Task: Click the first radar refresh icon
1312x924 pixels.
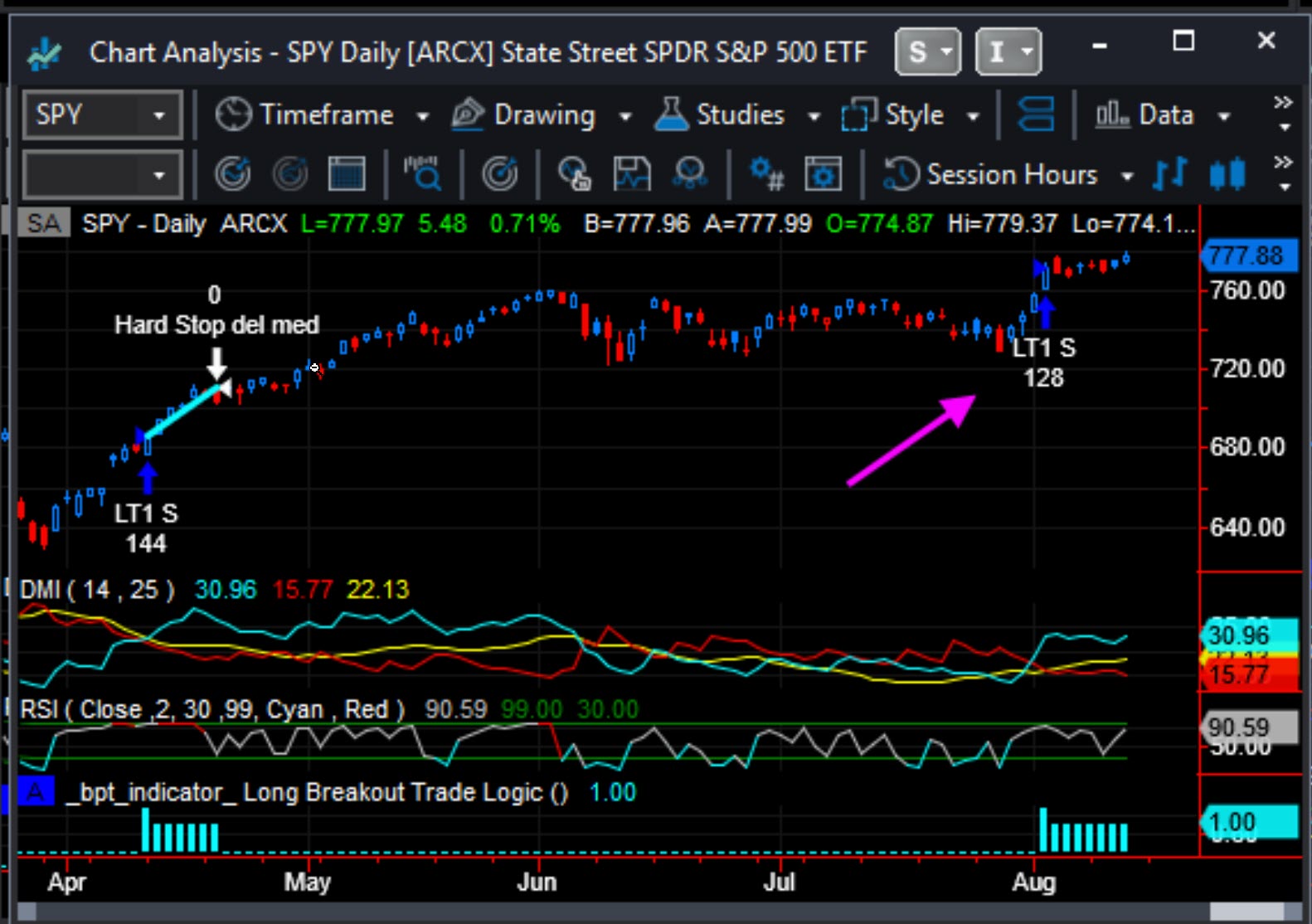Action: (233, 174)
